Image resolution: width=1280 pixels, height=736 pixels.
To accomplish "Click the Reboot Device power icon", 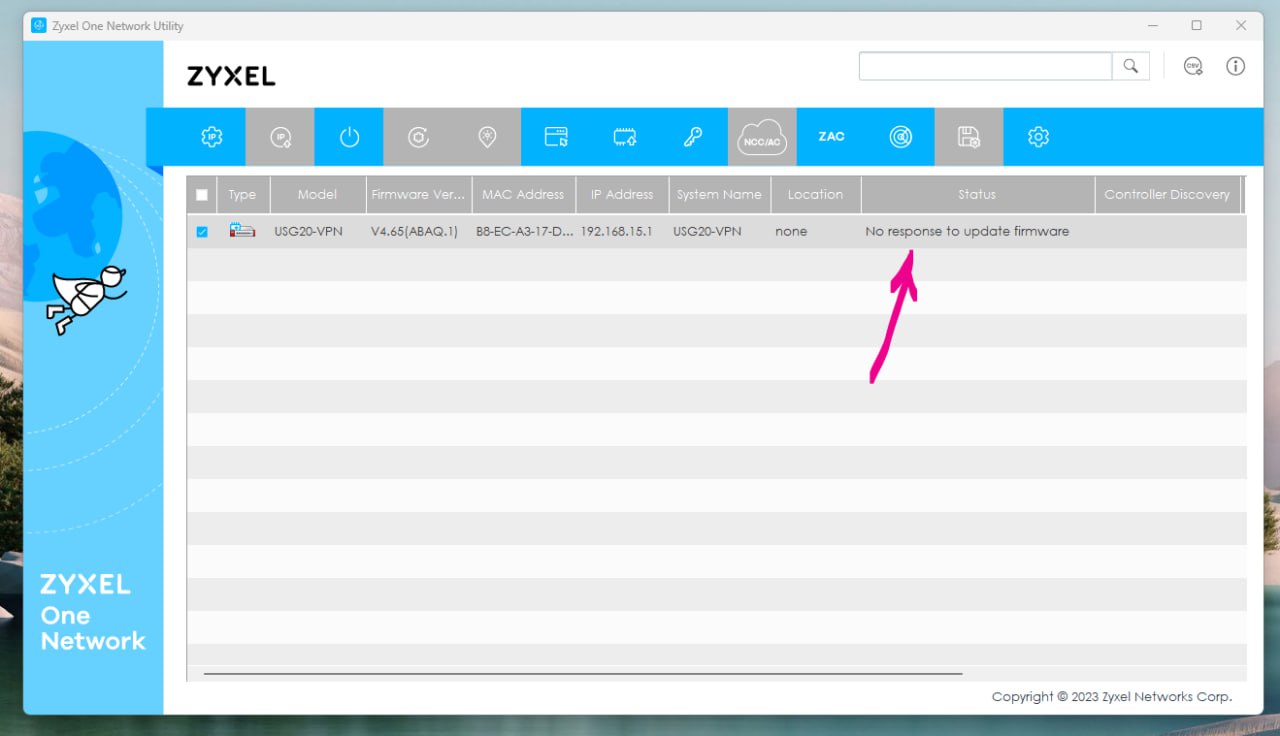I will coord(349,137).
